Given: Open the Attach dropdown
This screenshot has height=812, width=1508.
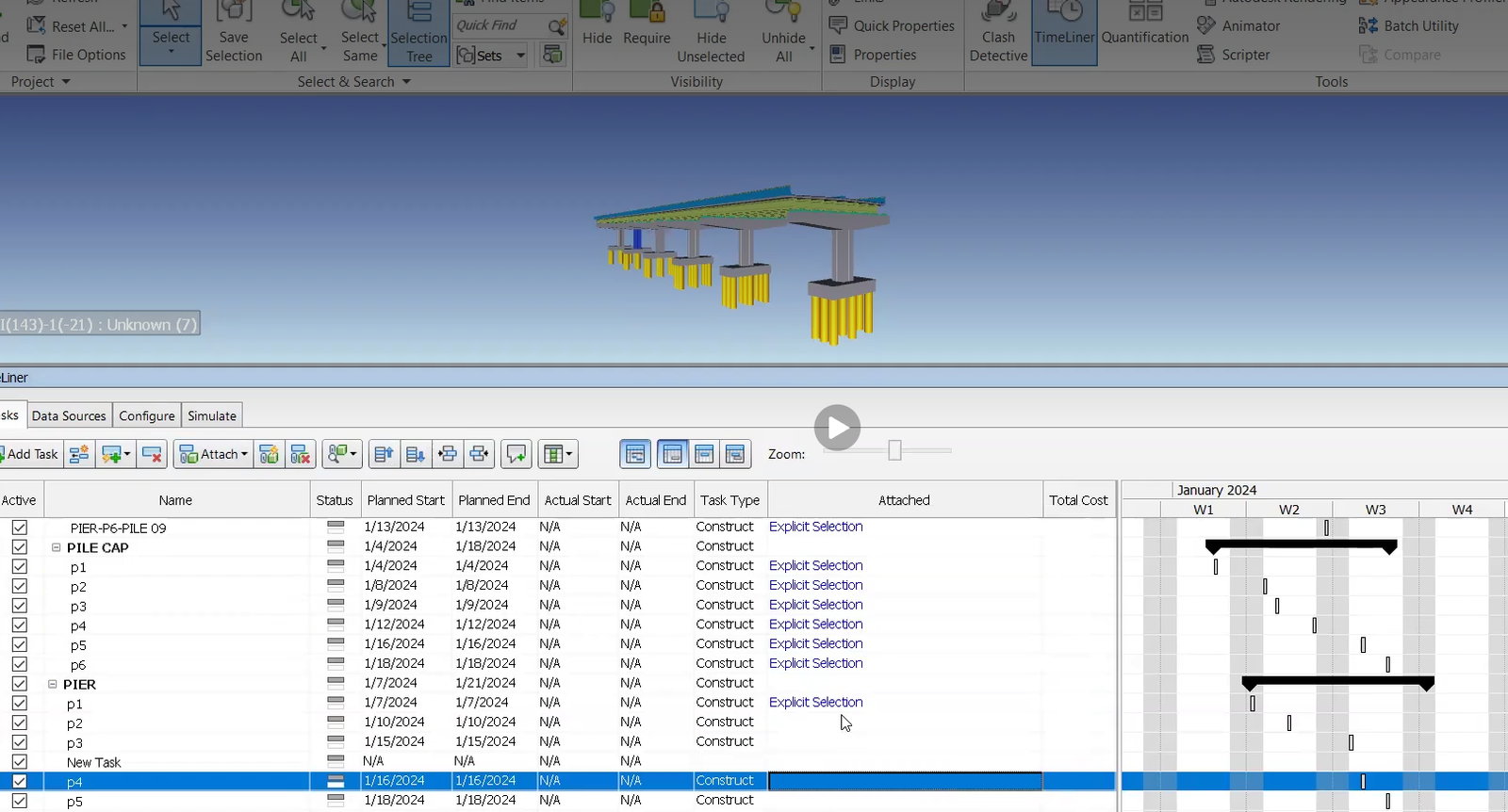Looking at the screenshot, I should [213, 454].
